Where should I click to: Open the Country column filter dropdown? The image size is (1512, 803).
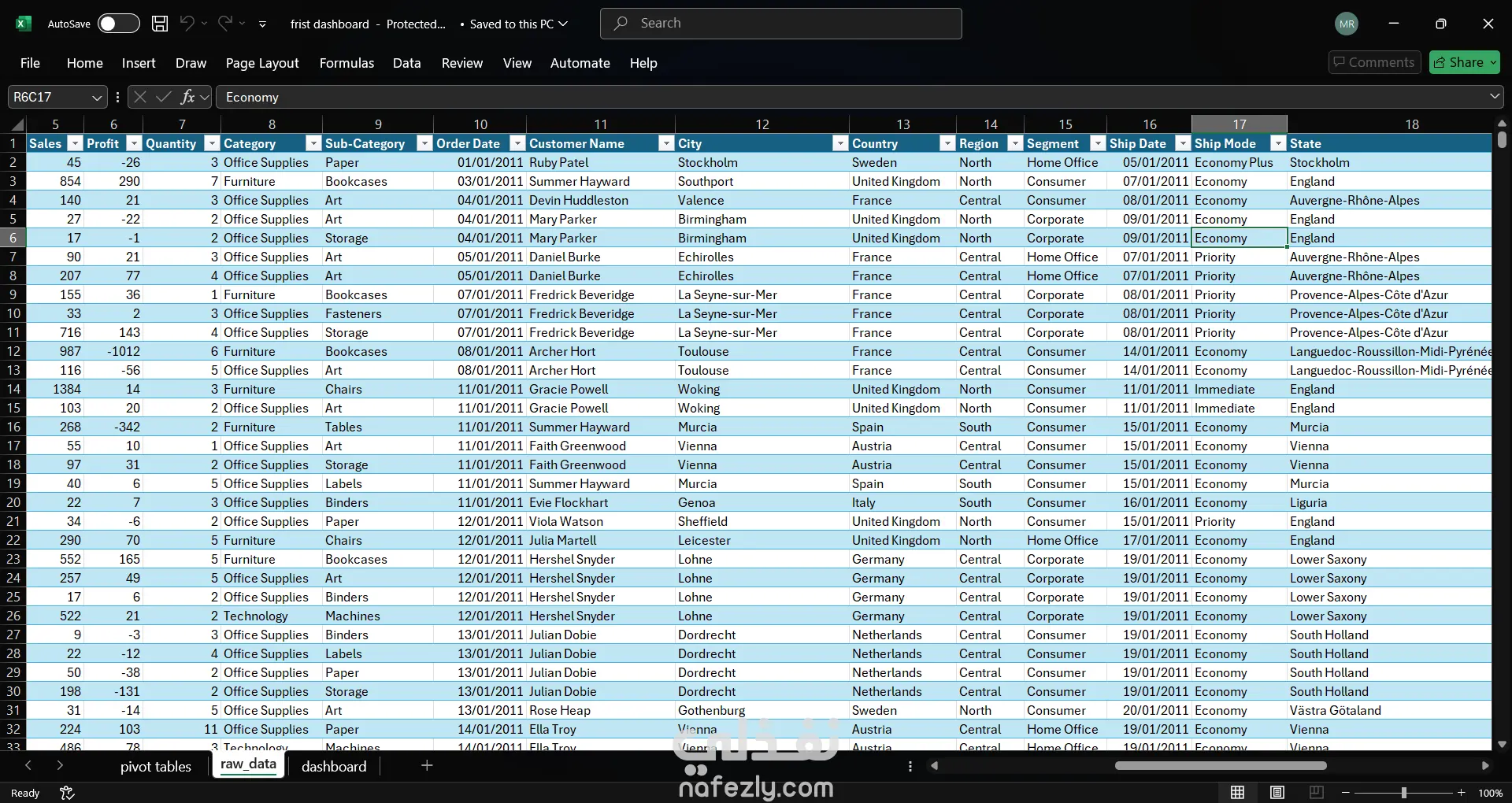947,143
